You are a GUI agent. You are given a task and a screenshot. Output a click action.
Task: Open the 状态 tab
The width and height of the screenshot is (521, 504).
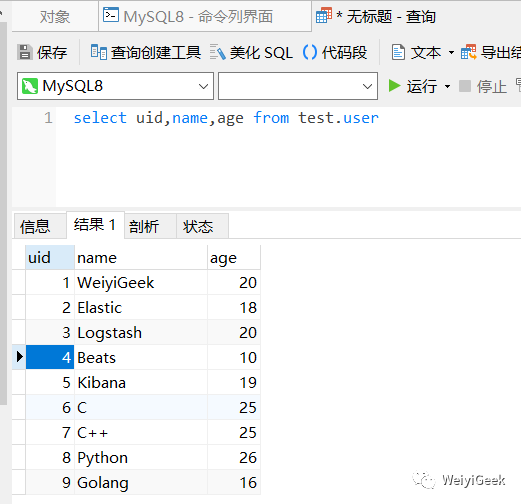pos(198,227)
